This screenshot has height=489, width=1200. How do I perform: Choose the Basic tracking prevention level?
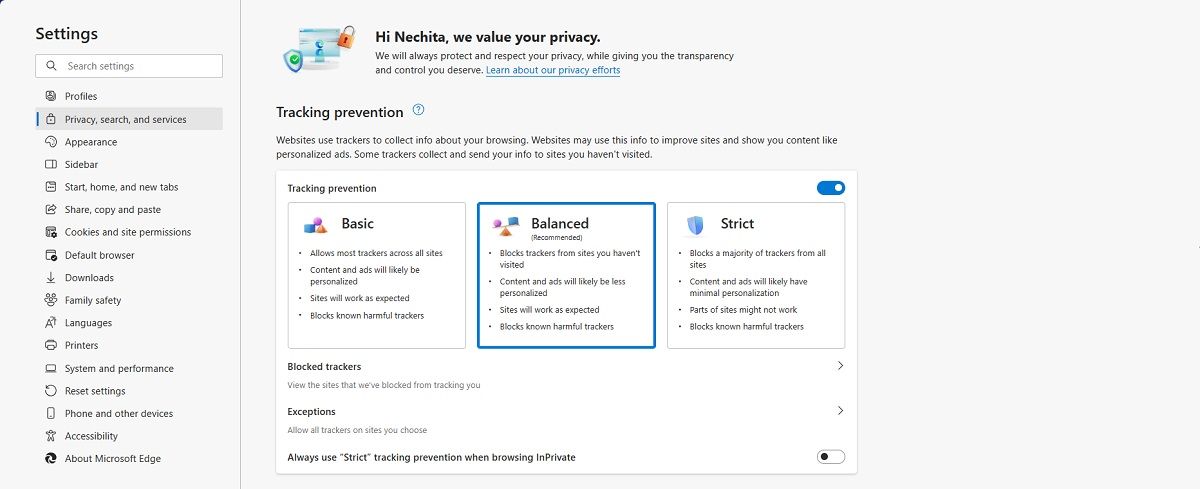376,275
